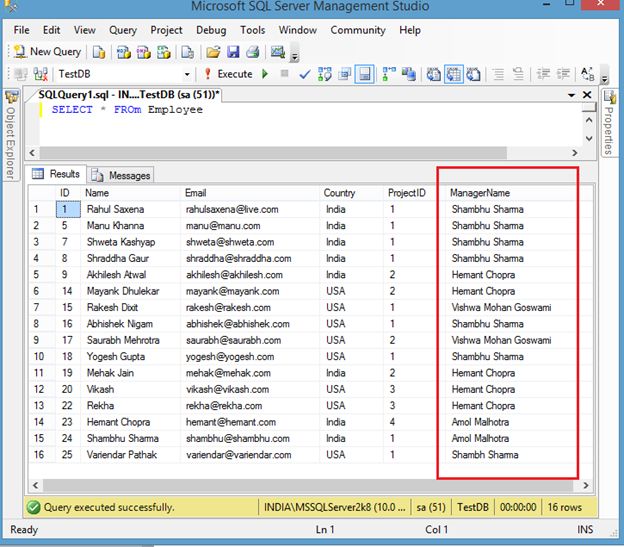Image resolution: width=624 pixels, height=547 pixels.
Task: Open the Edit menu
Action: click(x=52, y=30)
